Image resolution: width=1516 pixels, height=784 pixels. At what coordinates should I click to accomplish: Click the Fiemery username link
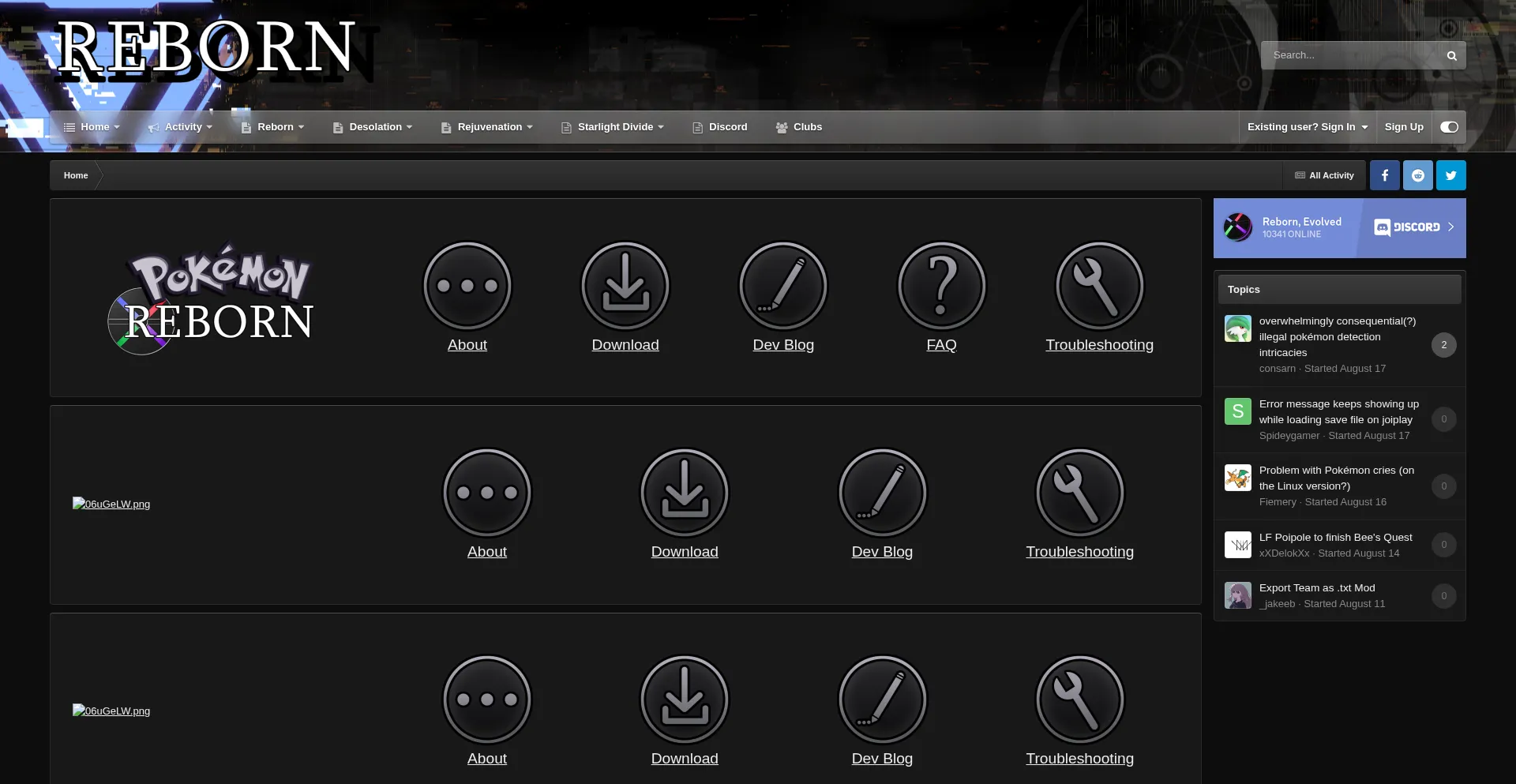[x=1278, y=502]
